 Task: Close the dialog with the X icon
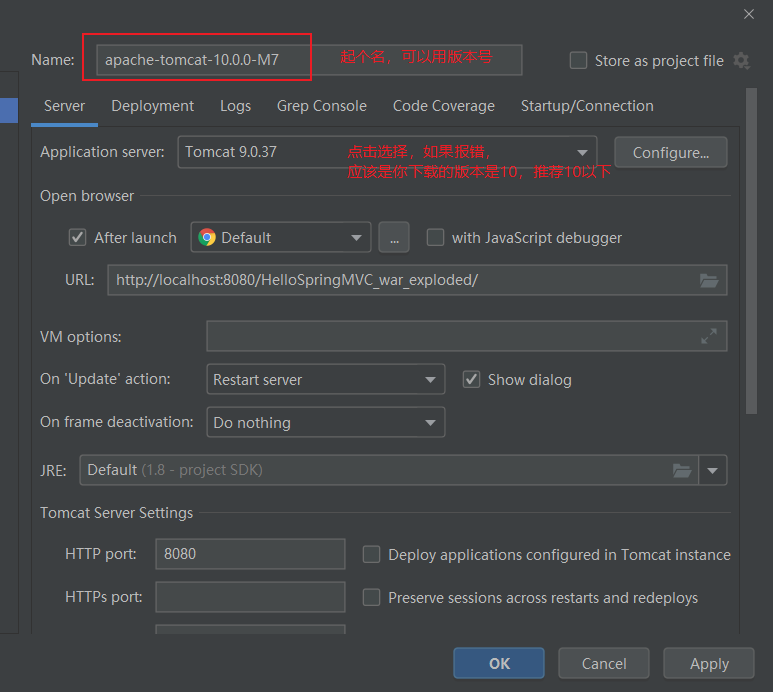pos(749,14)
